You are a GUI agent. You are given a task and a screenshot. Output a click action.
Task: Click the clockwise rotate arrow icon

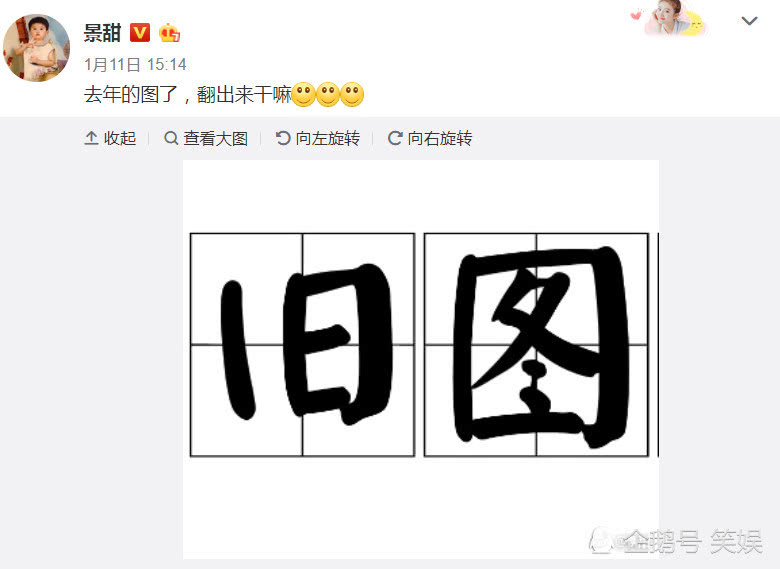point(394,138)
